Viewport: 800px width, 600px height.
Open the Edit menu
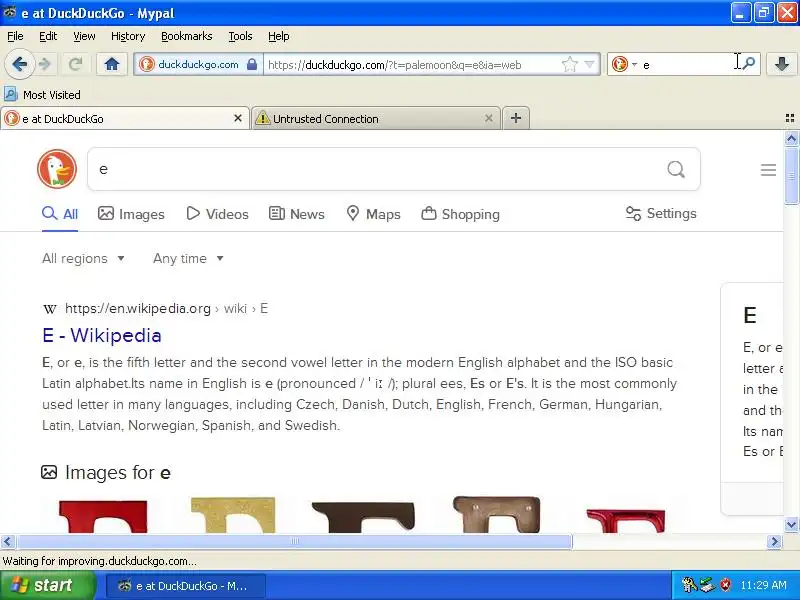coord(48,36)
